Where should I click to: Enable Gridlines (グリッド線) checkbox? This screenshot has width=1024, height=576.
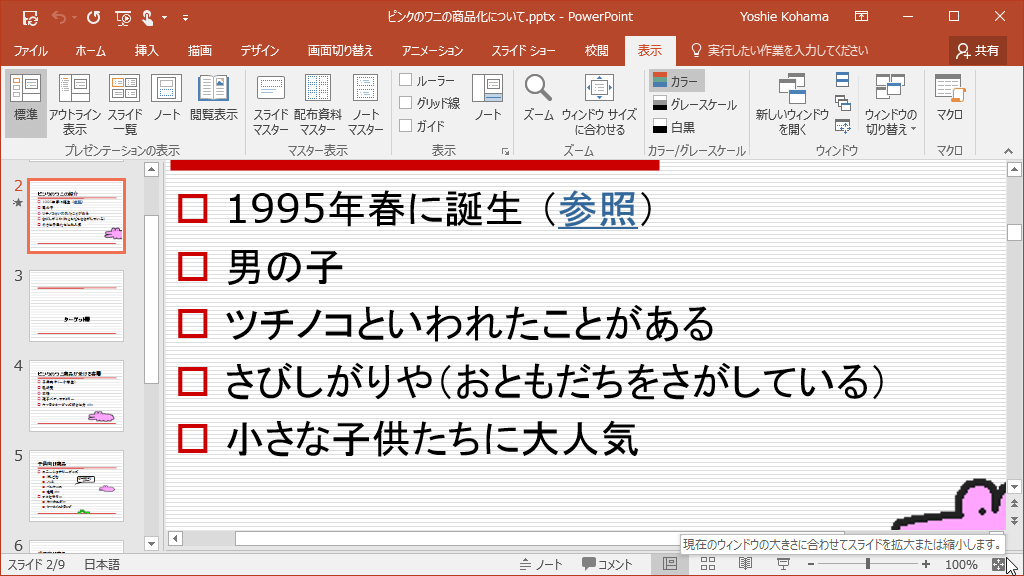(406, 103)
